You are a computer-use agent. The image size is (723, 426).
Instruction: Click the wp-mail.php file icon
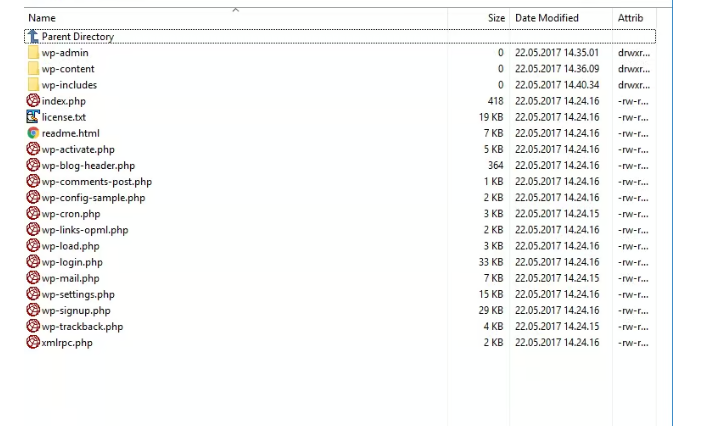coord(33,278)
